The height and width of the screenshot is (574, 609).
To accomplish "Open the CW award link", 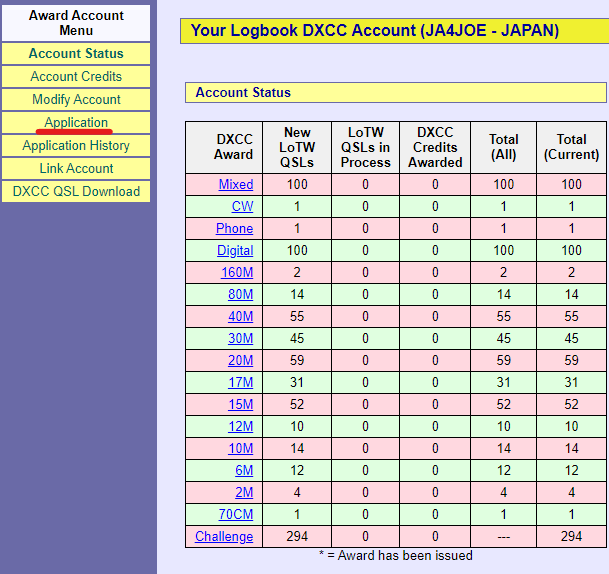I will 242,206.
